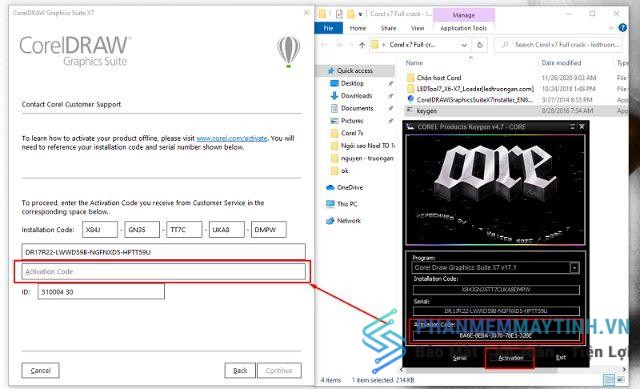
Task: Select the Chặn host Corel folder
Action: click(439, 78)
